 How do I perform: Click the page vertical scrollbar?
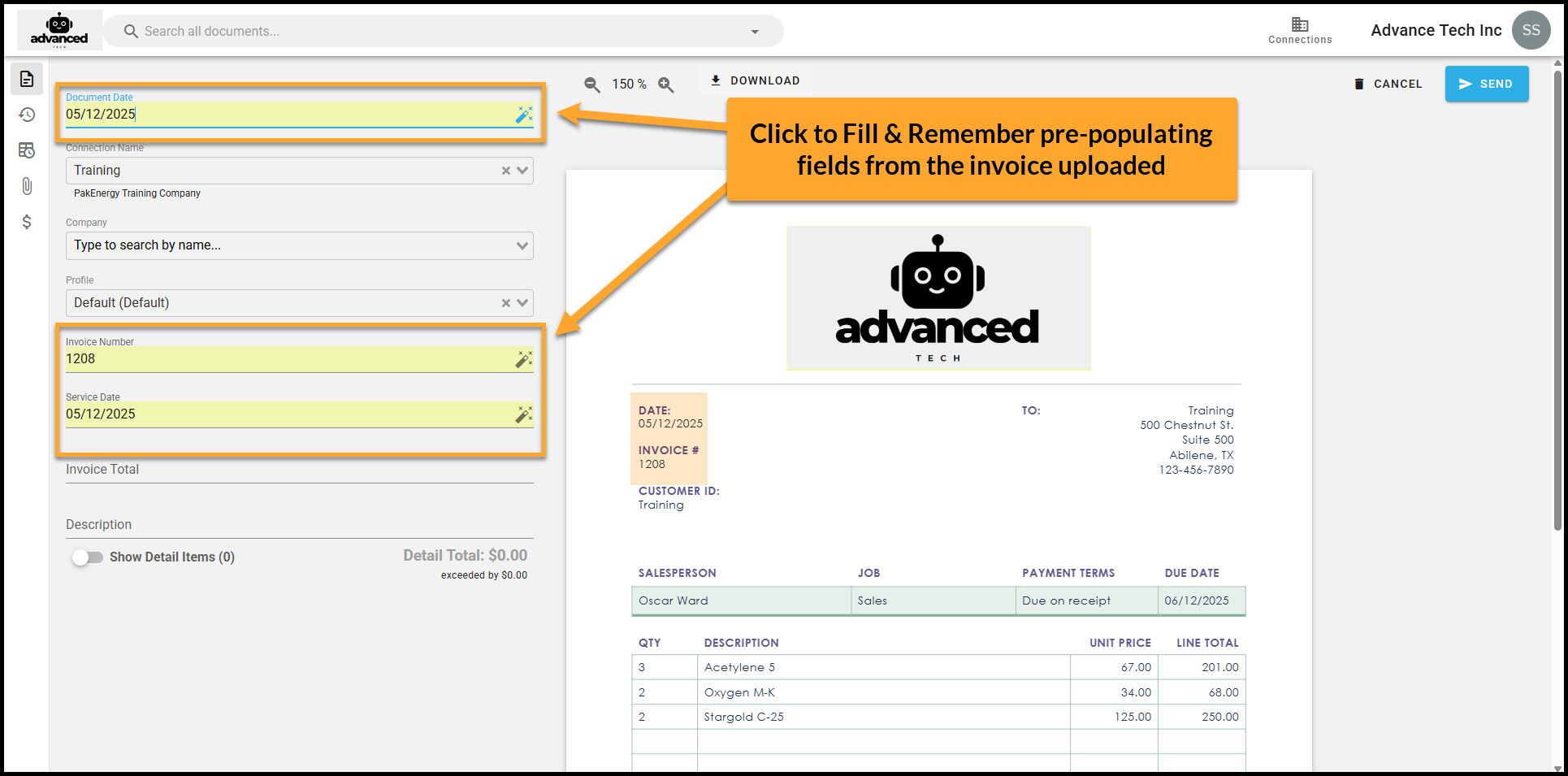(1557, 301)
